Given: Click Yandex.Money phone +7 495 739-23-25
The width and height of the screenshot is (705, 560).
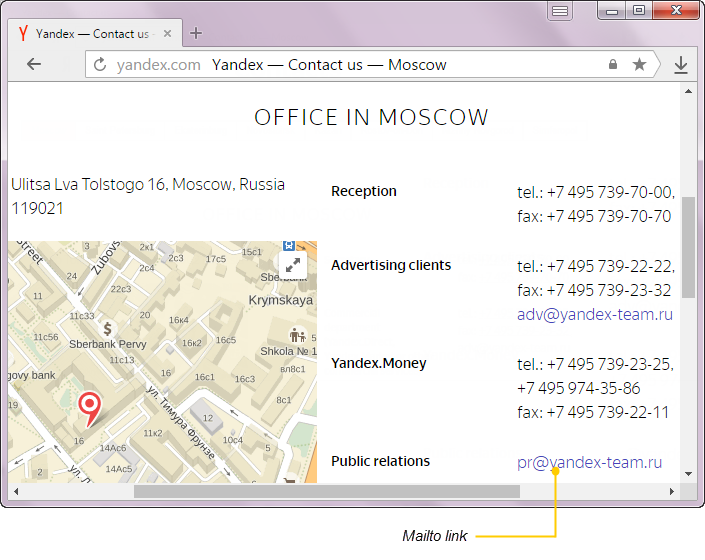Looking at the screenshot, I should point(609,364).
